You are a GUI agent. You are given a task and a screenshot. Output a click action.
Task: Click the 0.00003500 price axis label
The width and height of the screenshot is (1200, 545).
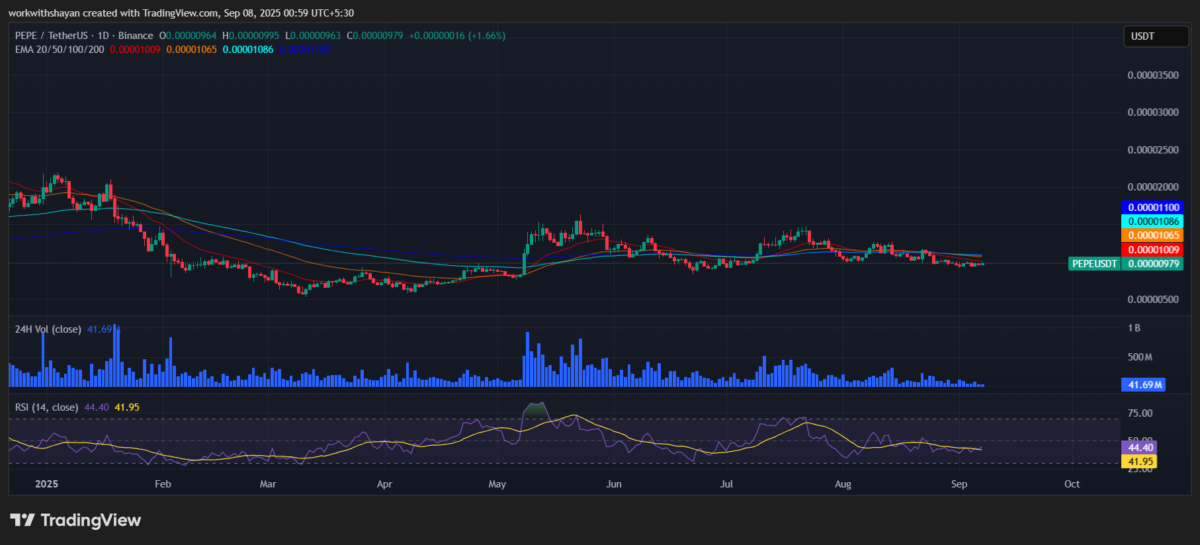pyautogui.click(x=1153, y=75)
